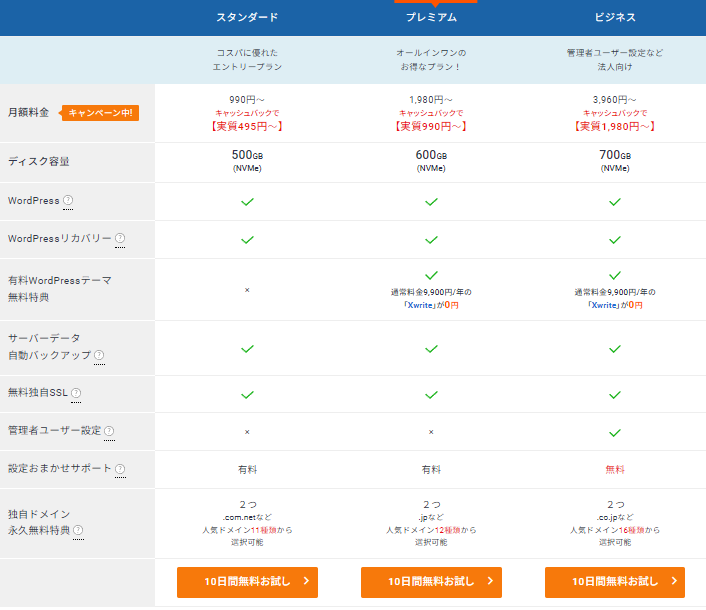Select the プレミアム plan header
Screen dimensions: 706x610
point(431,17)
